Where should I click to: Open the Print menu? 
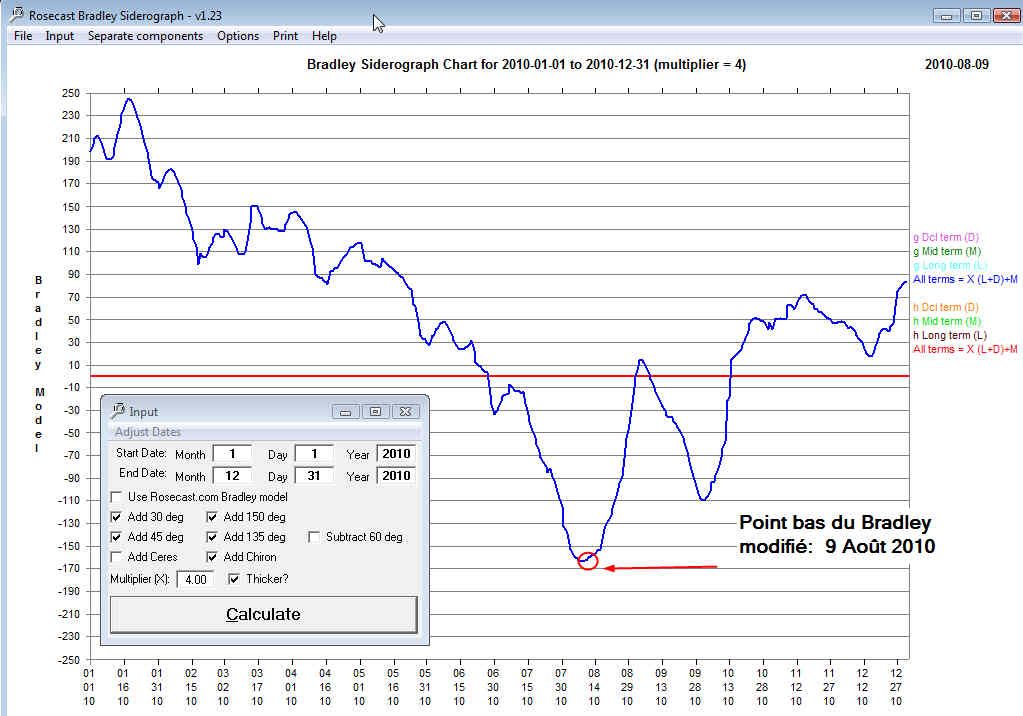coord(285,36)
